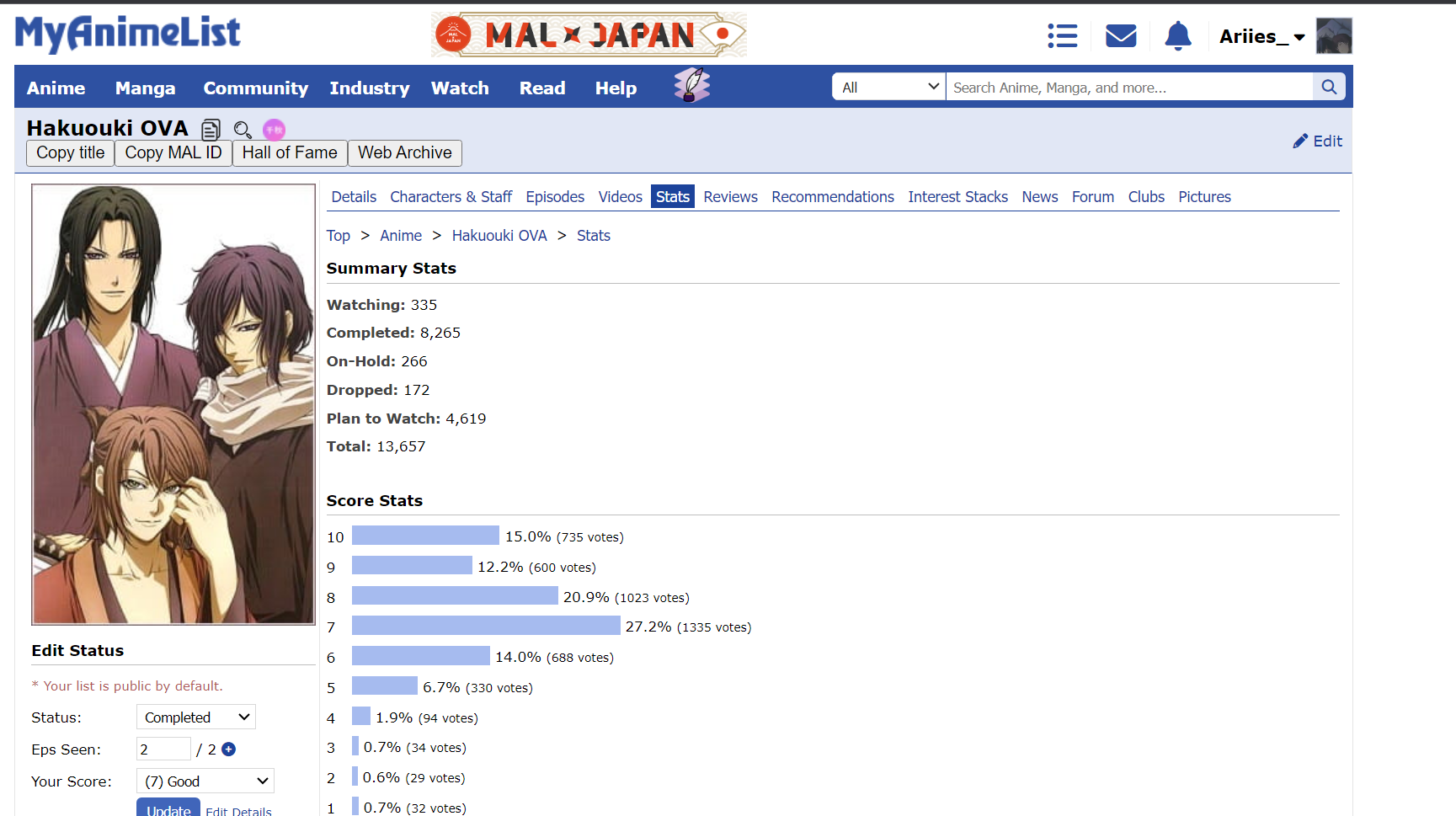This screenshot has width=1456, height=816.
Task: Click the copy document icon beside Hakuouki OVA
Action: pyautogui.click(x=211, y=130)
